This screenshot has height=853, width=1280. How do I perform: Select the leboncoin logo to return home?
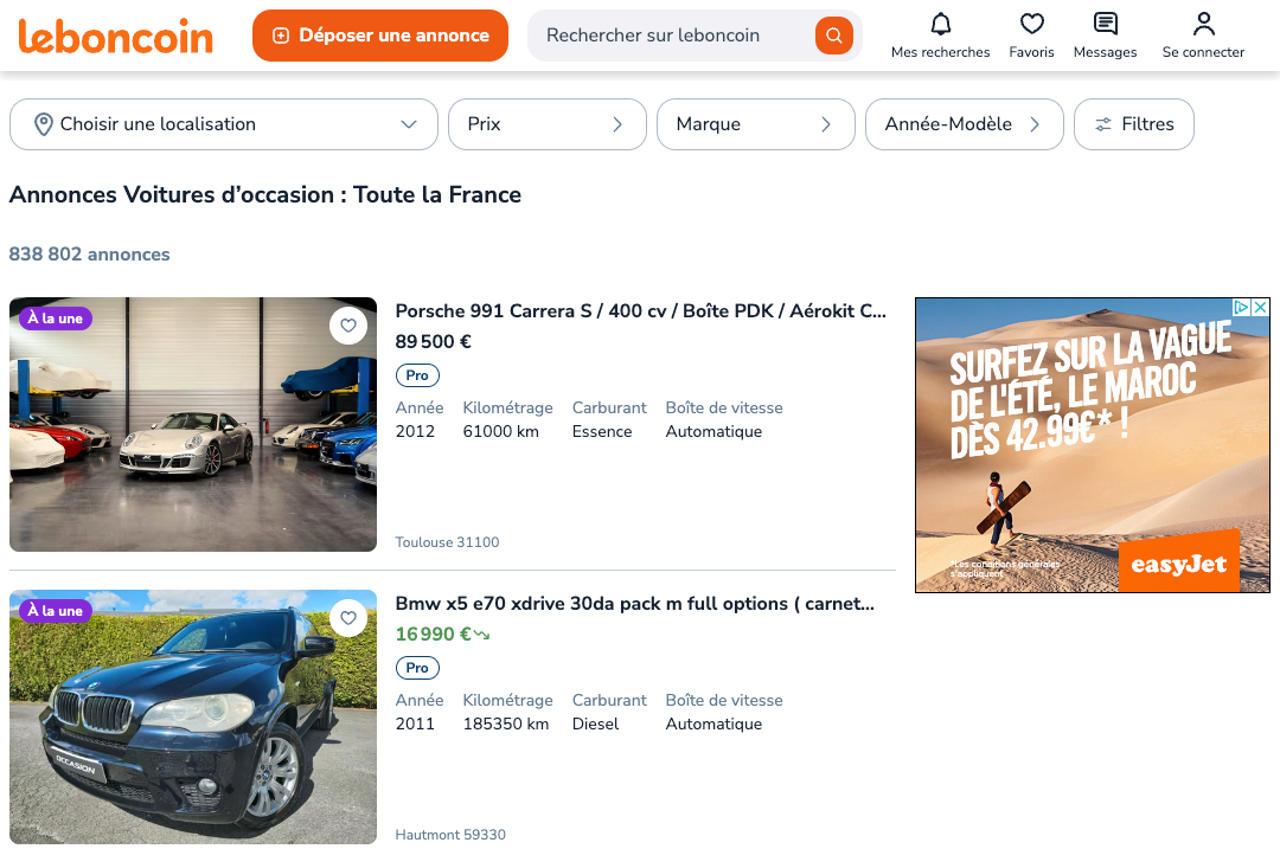114,36
